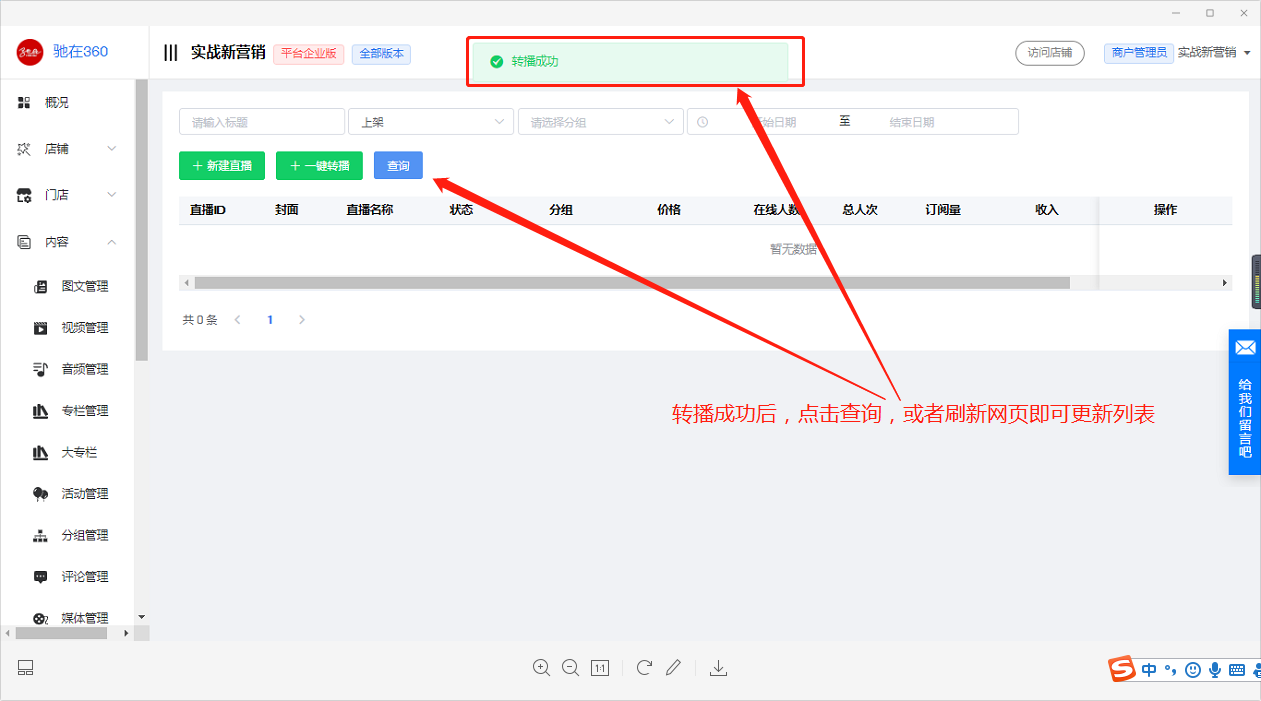Click the pagination previous page arrow

pyautogui.click(x=238, y=320)
